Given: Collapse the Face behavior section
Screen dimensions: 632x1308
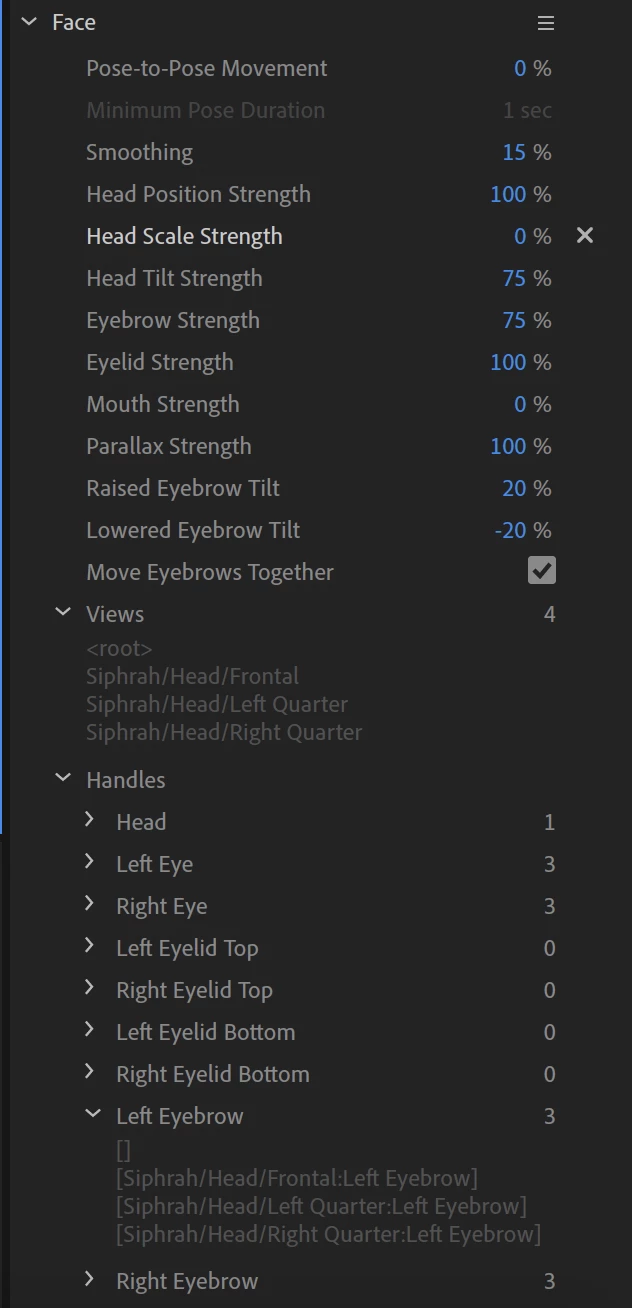Looking at the screenshot, I should [28, 22].
